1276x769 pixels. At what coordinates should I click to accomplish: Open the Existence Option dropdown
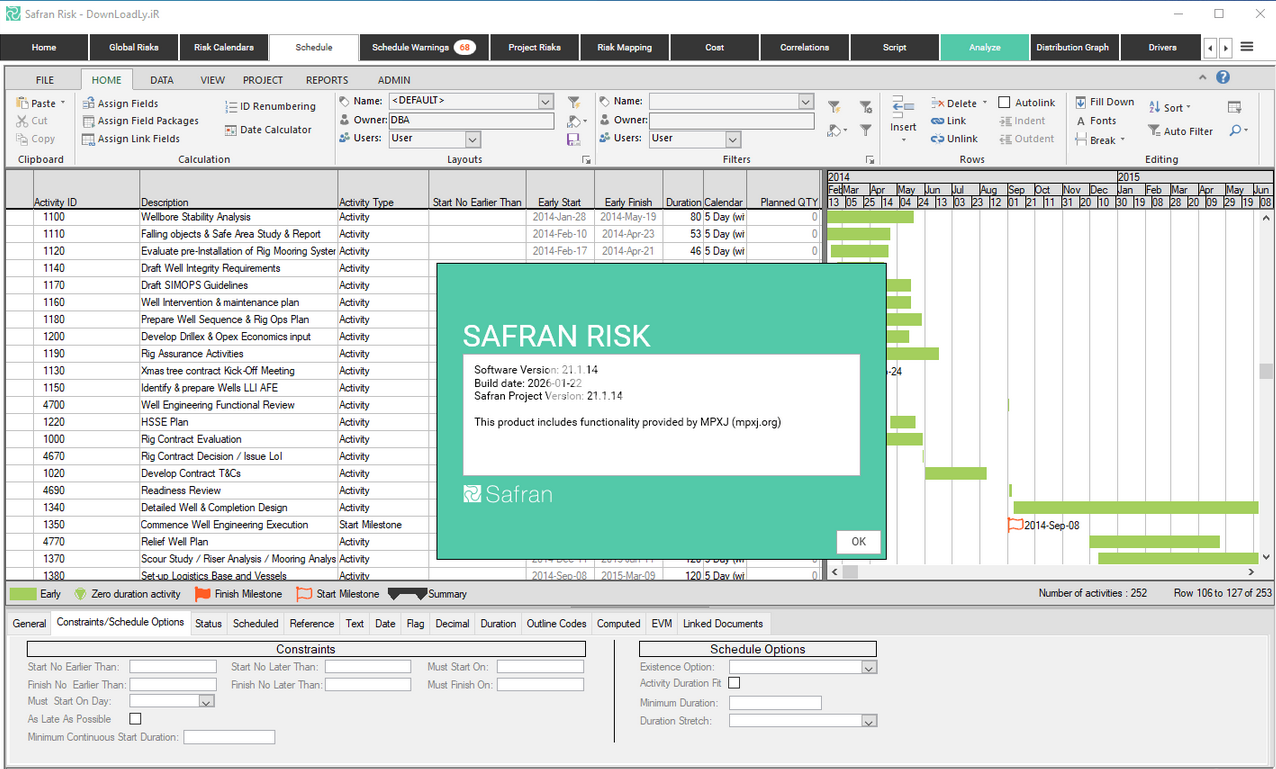[x=869, y=668]
